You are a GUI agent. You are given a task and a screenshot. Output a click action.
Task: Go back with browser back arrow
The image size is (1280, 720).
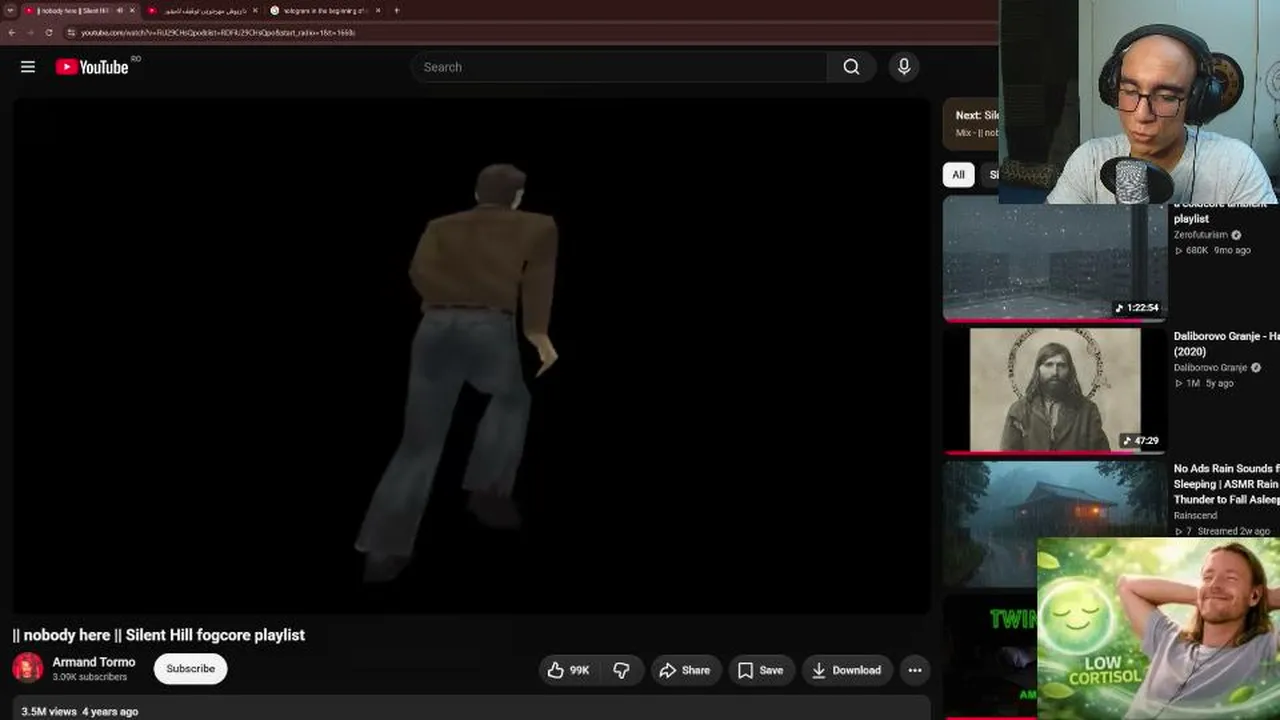pyautogui.click(x=11, y=32)
